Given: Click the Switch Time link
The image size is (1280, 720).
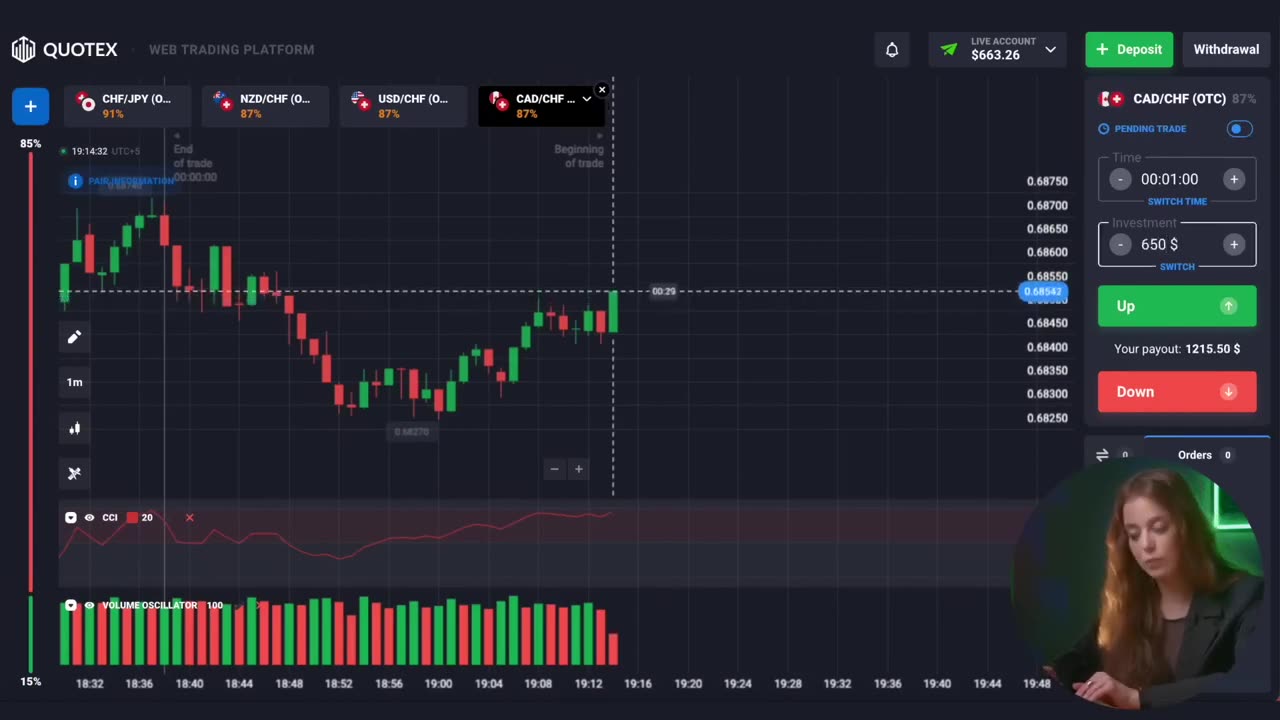Looking at the screenshot, I should [1177, 202].
